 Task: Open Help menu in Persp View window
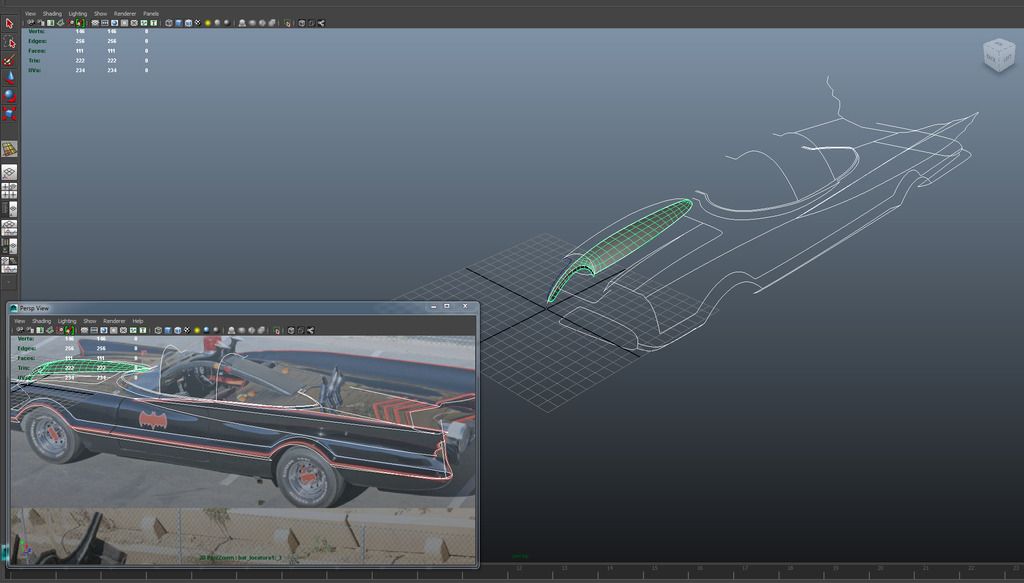point(138,321)
